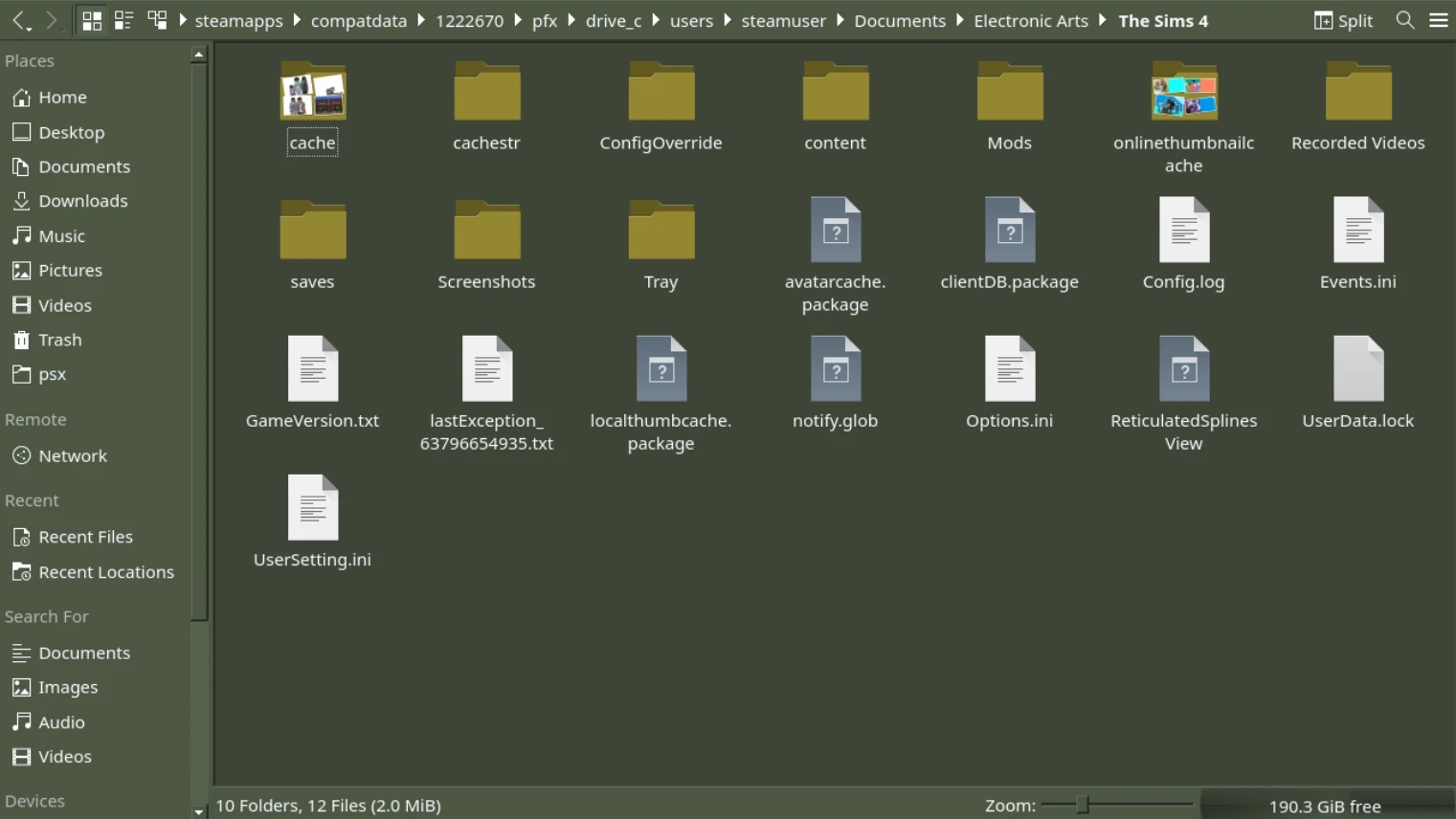The height and width of the screenshot is (819, 1456).
Task: Open the Trash place in sidebar
Action: pos(59,340)
